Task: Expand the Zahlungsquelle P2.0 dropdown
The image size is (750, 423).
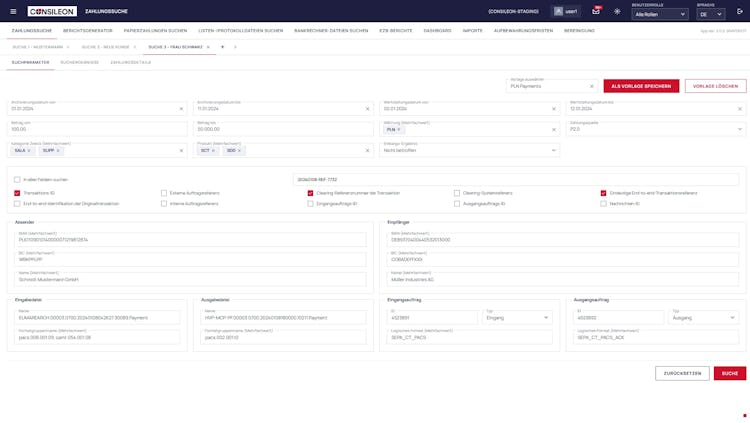Action: (x=656, y=127)
